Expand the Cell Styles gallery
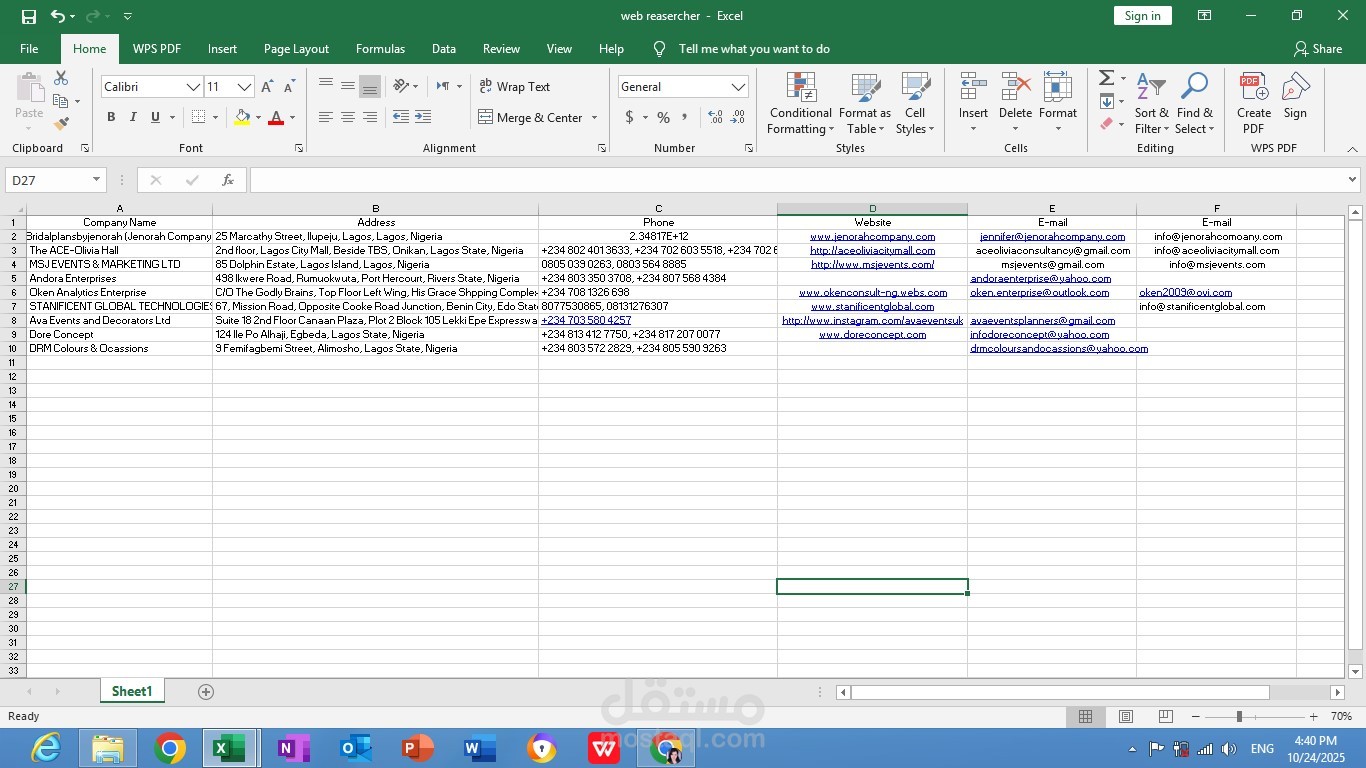1366x768 pixels. 915,103
